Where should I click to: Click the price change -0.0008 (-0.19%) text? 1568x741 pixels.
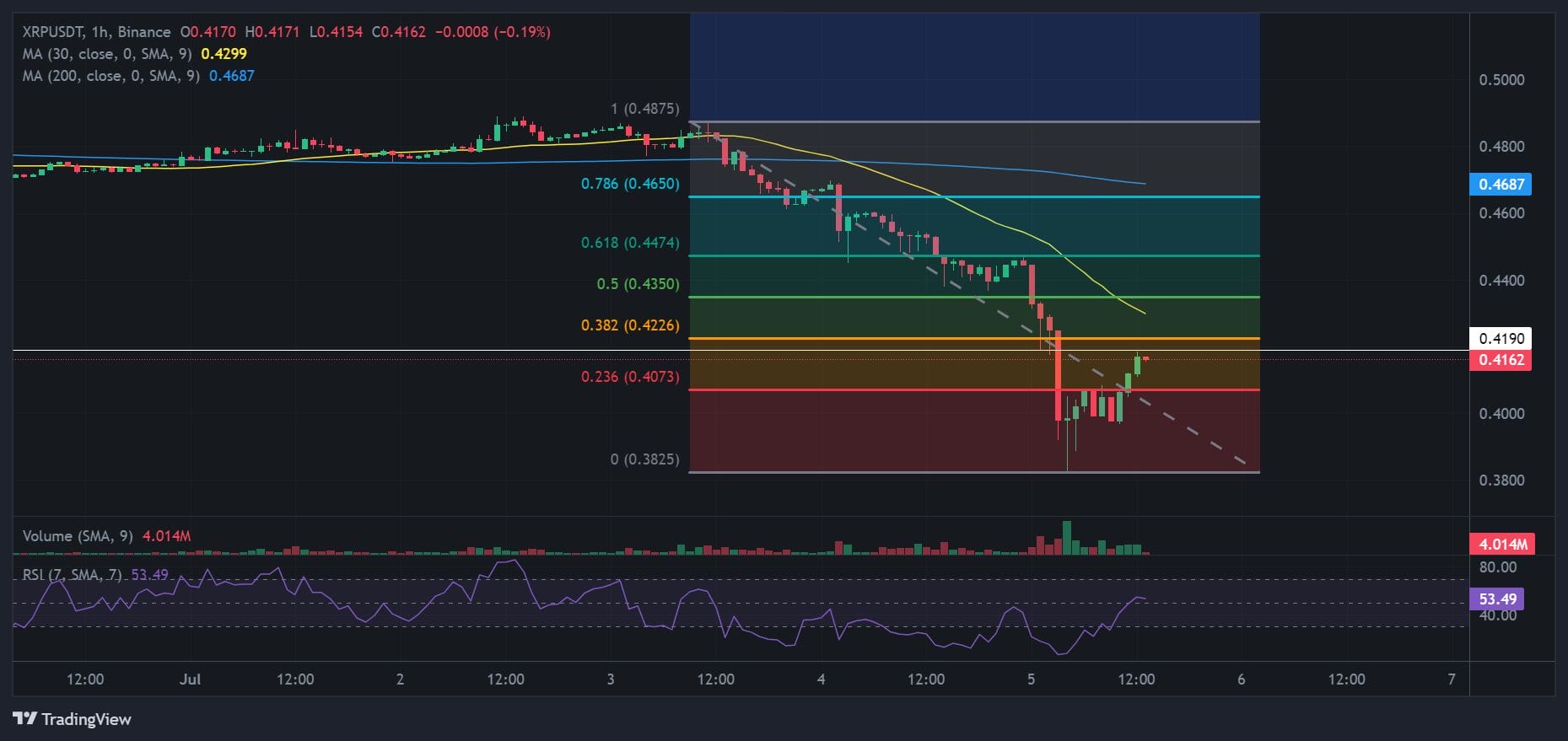[x=493, y=32]
